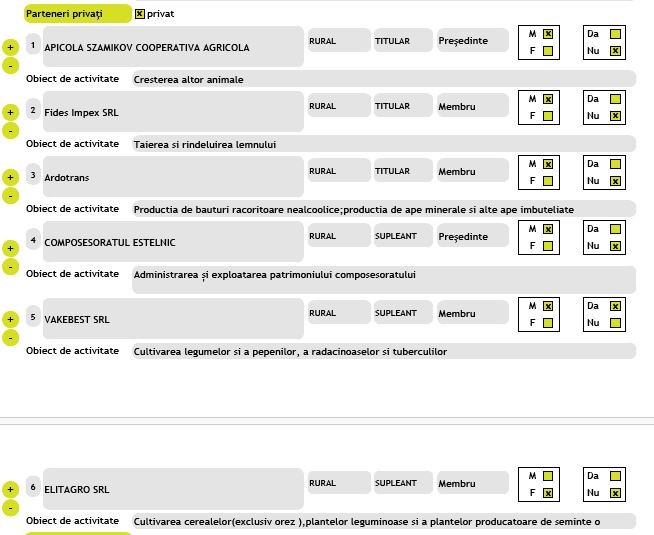Click the Taierea si rindeluirea lemnului activity field
Viewport: 654px width, 535px height.
(x=383, y=144)
